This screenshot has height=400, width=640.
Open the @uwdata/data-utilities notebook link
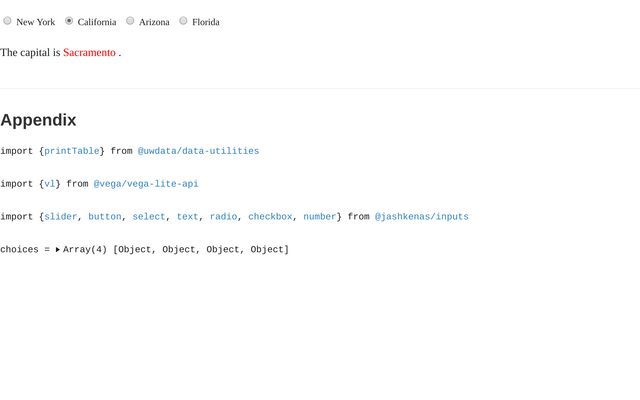[198, 151]
